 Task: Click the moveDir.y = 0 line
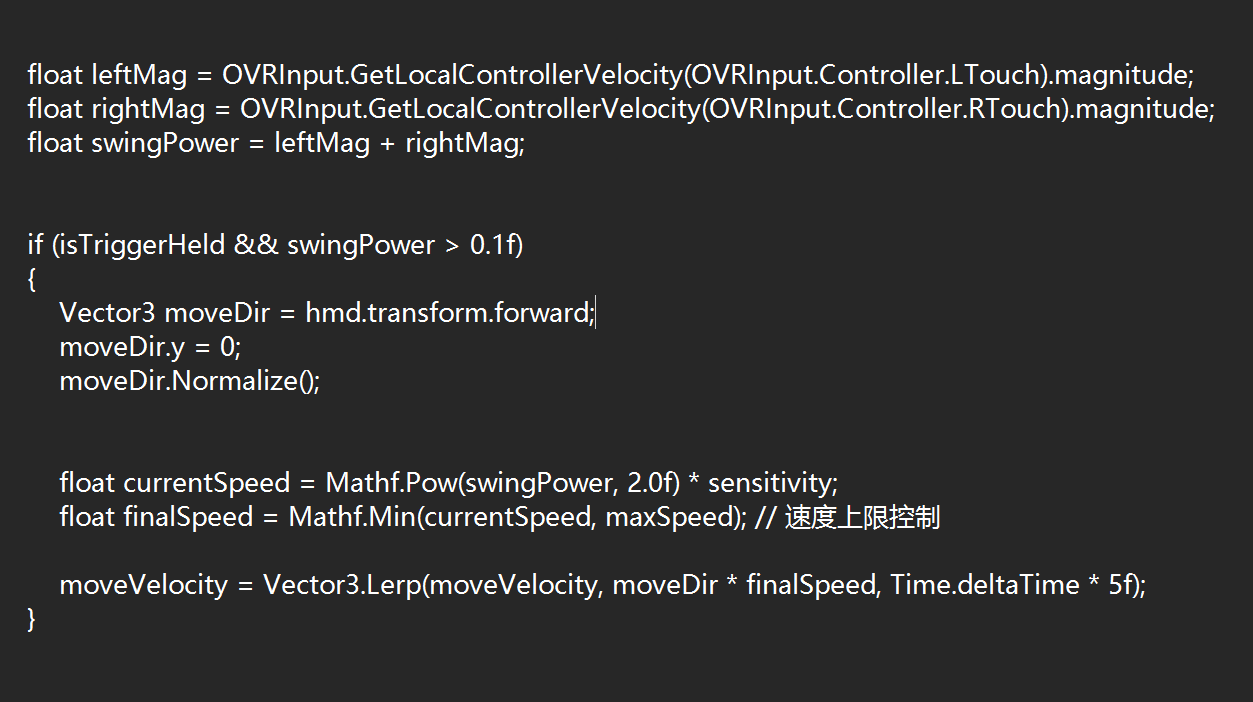click(x=150, y=347)
